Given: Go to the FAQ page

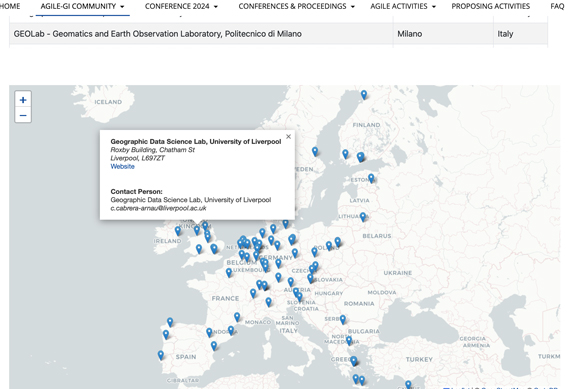Looking at the screenshot, I should (557, 6).
